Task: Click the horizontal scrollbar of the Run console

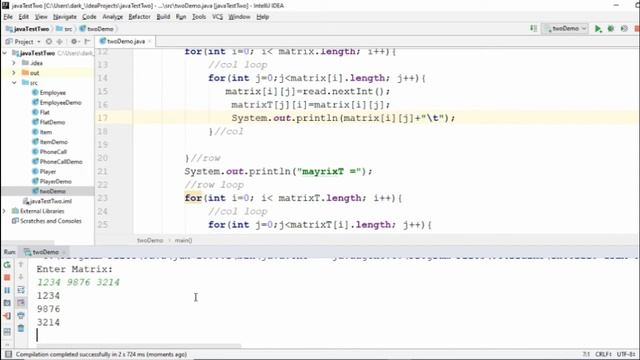Action: click(139, 346)
